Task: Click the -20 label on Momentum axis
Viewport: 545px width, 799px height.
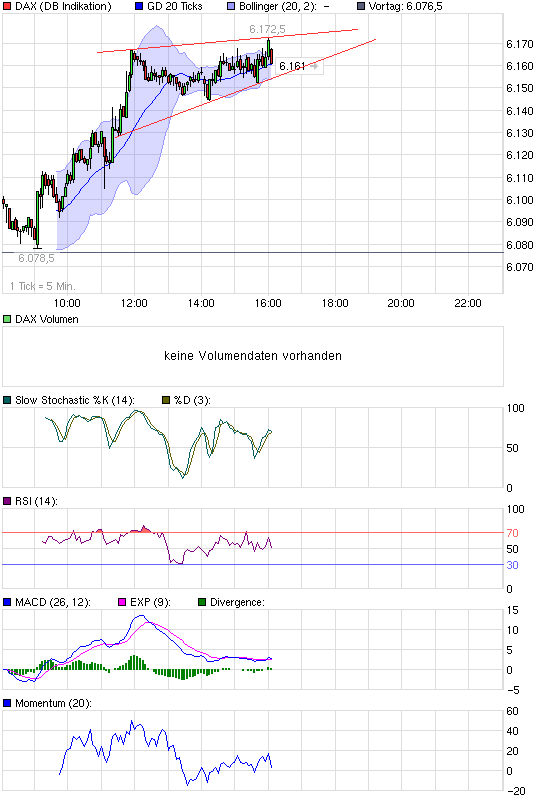Action: pyautogui.click(x=514, y=791)
